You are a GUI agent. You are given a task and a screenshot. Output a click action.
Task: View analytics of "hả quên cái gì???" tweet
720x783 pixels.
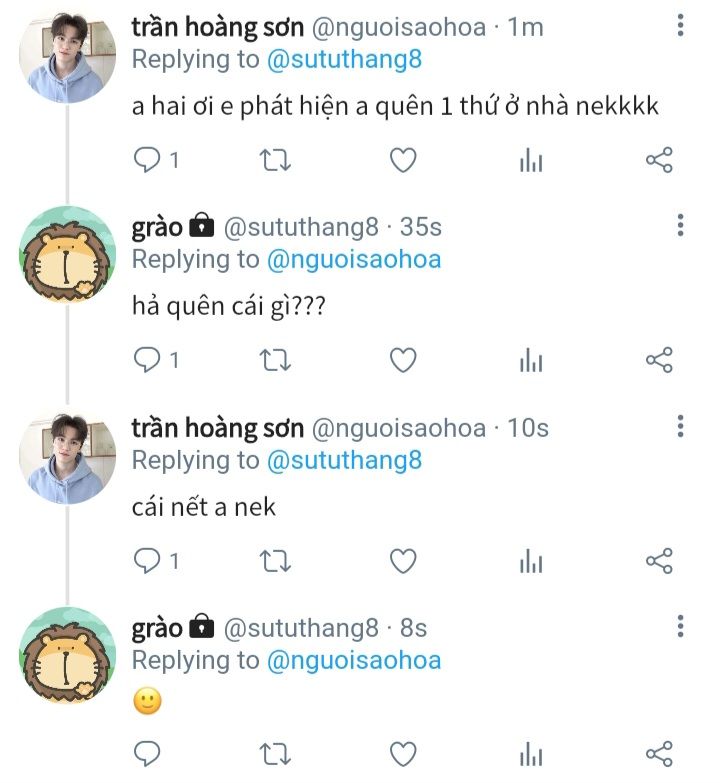tap(531, 360)
